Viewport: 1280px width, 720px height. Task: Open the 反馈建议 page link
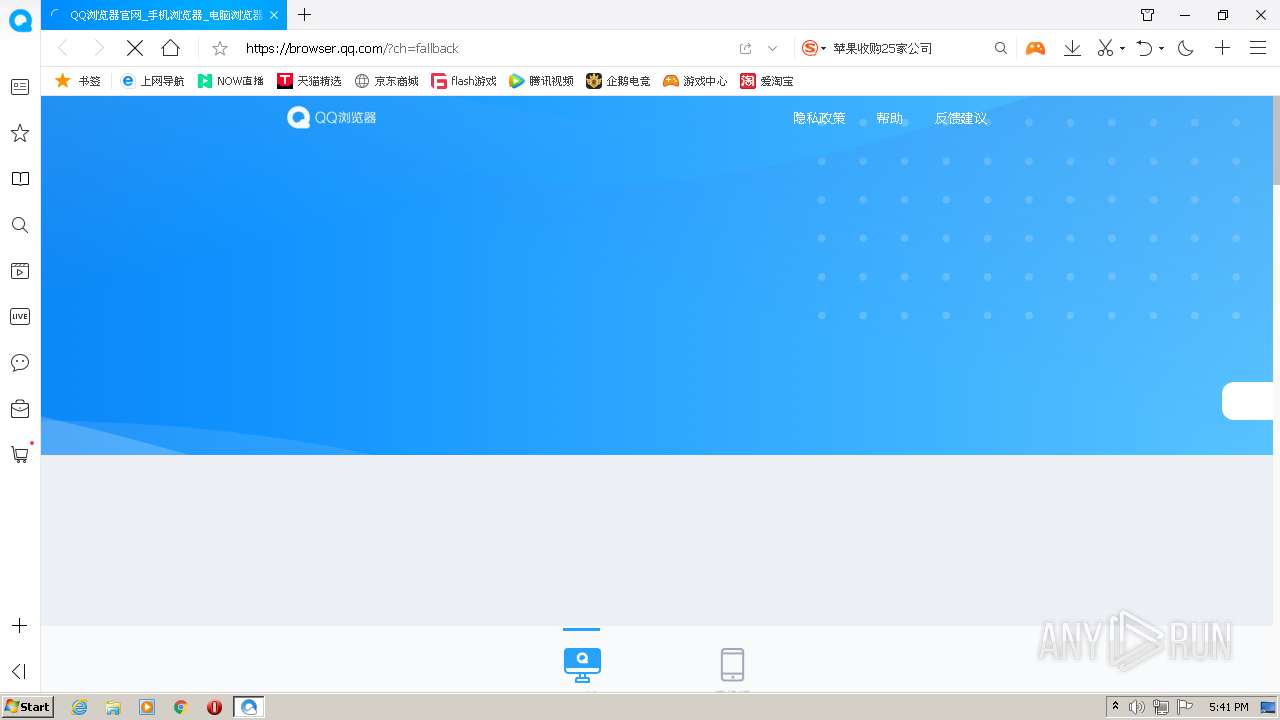pos(961,118)
